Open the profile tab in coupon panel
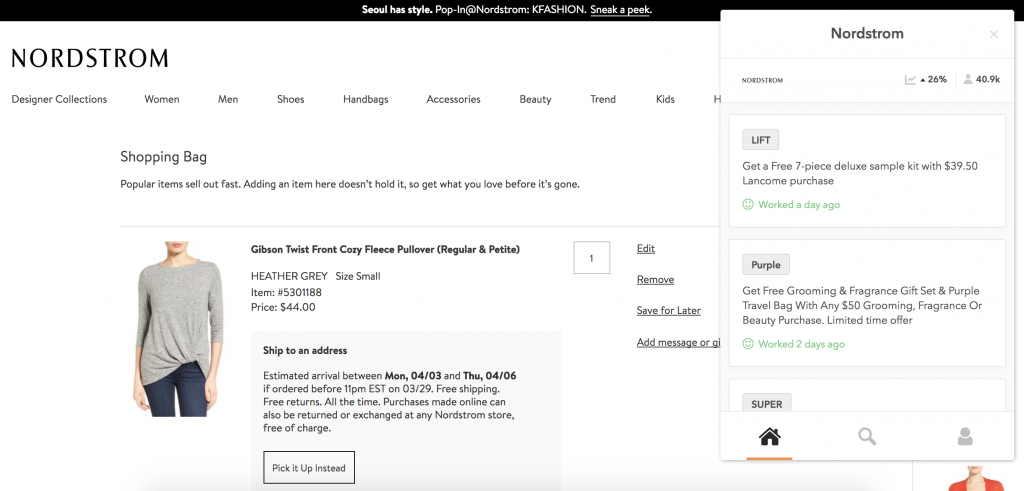Viewport: 1024px width, 491px height. 965,436
